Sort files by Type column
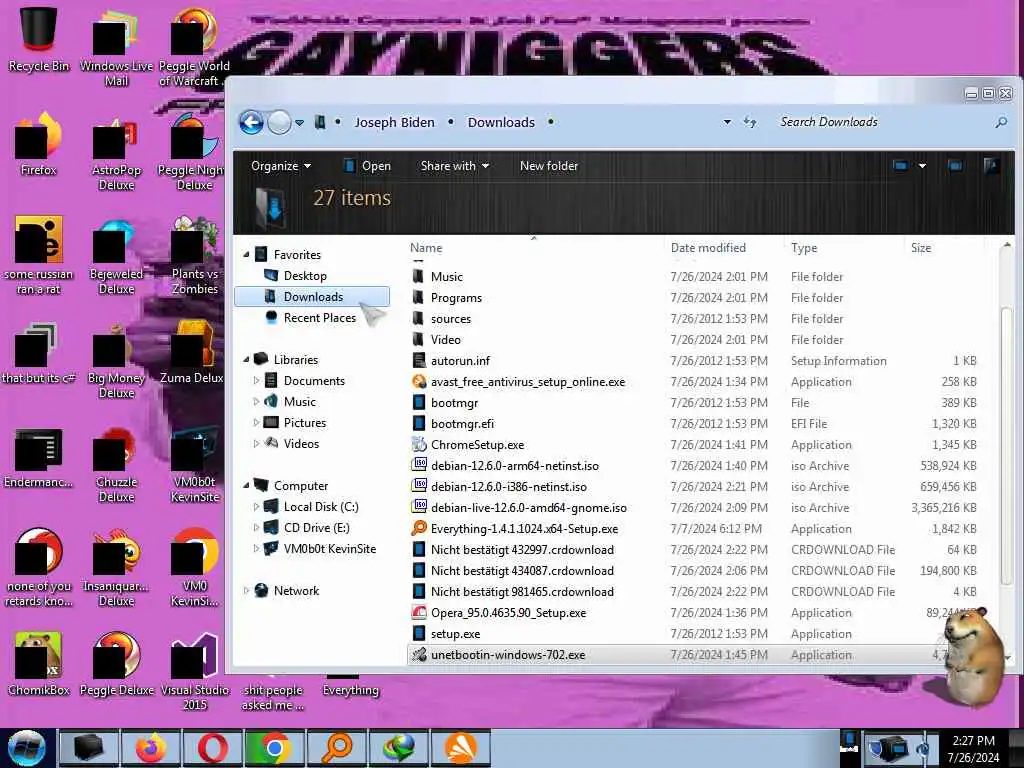The height and width of the screenshot is (768, 1024). (x=804, y=248)
